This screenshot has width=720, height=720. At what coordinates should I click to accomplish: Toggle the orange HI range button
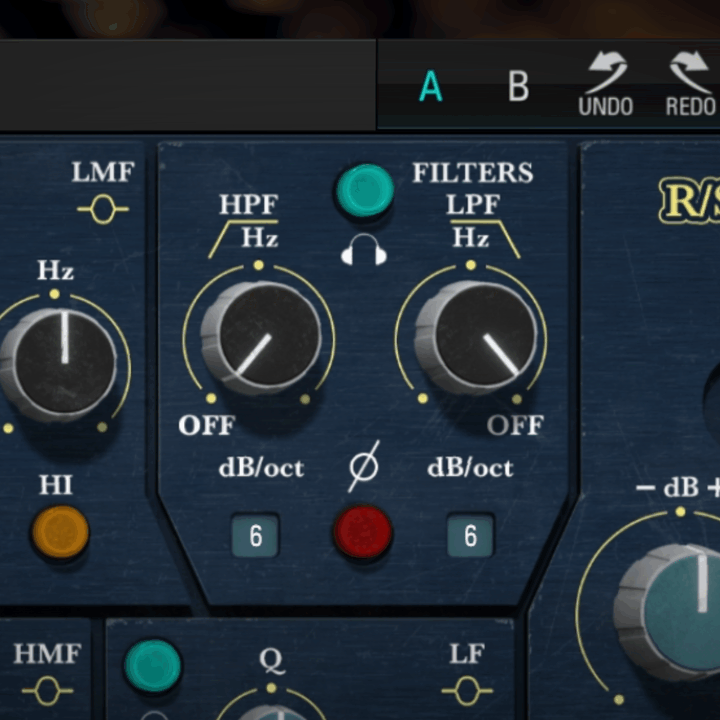[x=60, y=531]
